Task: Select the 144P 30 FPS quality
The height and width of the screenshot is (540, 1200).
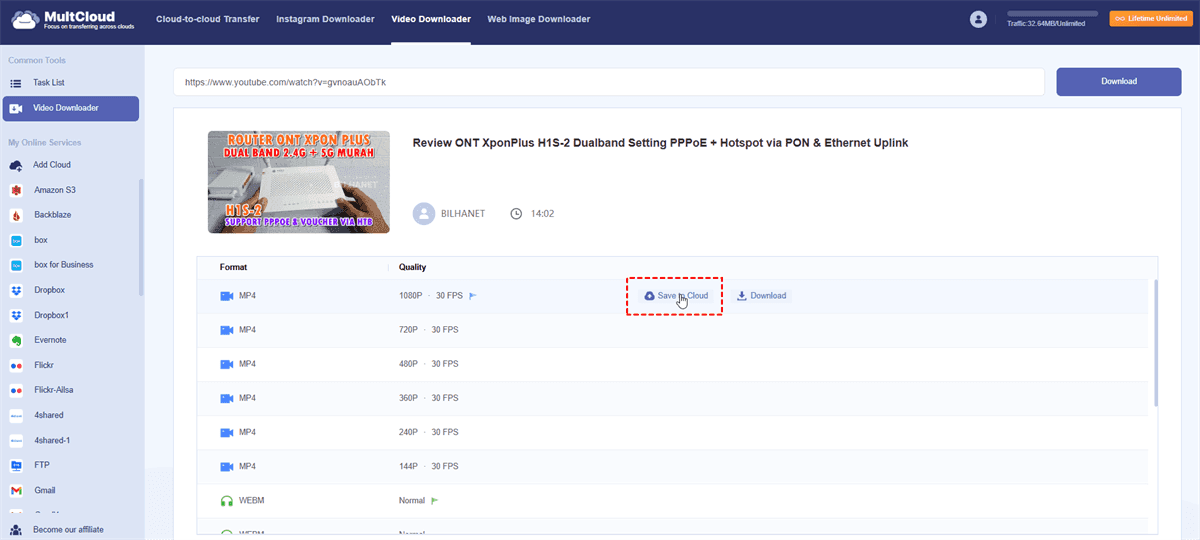Action: point(428,466)
